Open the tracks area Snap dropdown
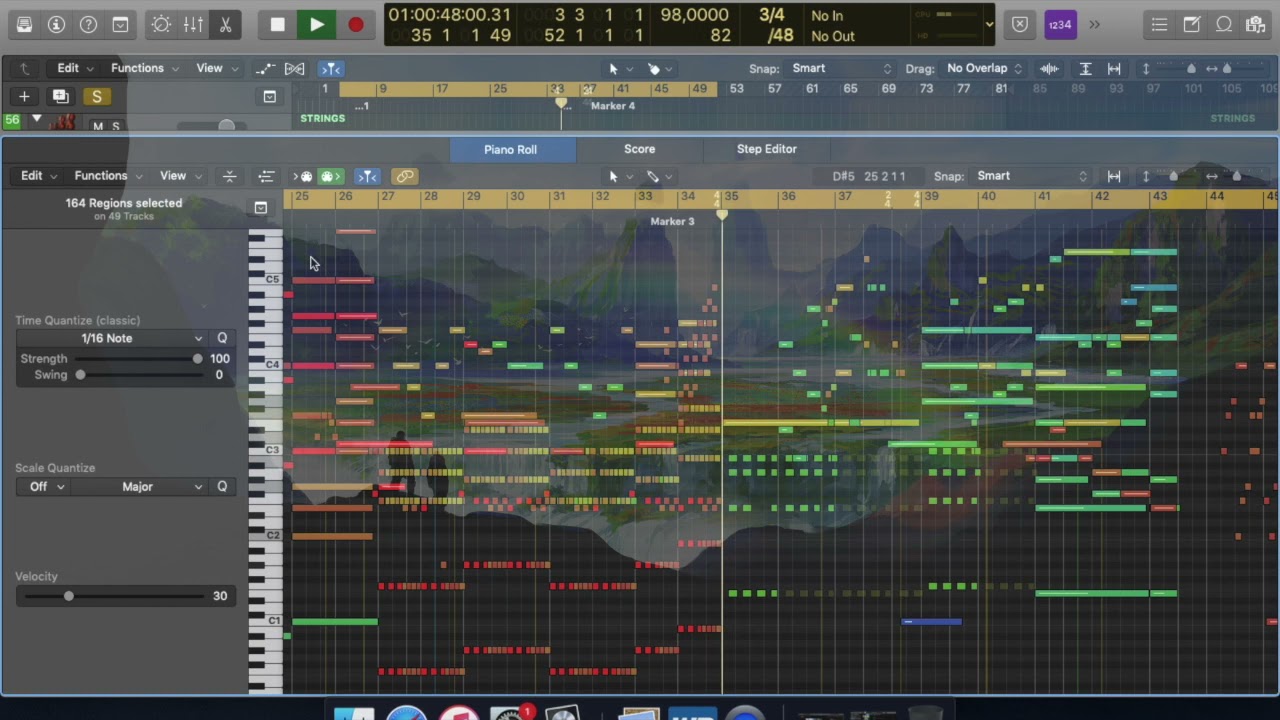Screen dimensions: 1280x720 coord(840,68)
